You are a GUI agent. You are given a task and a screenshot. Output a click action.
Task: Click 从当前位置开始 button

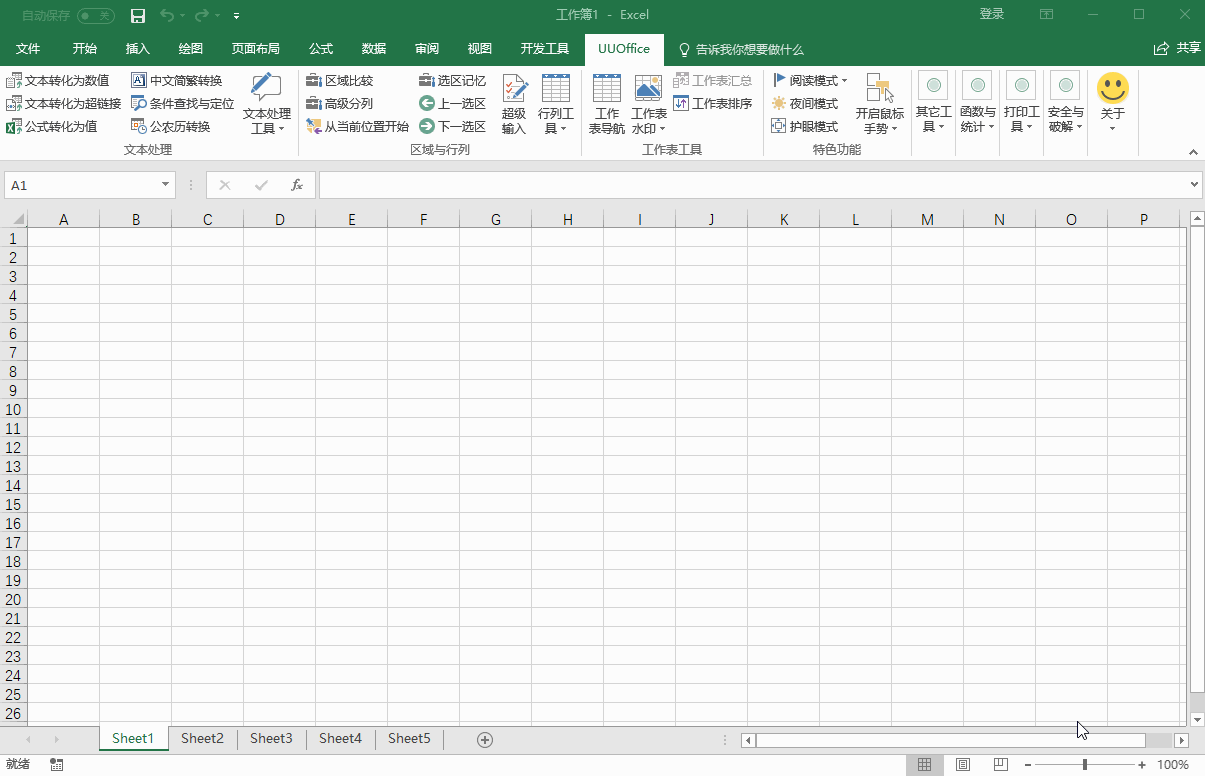point(358,126)
